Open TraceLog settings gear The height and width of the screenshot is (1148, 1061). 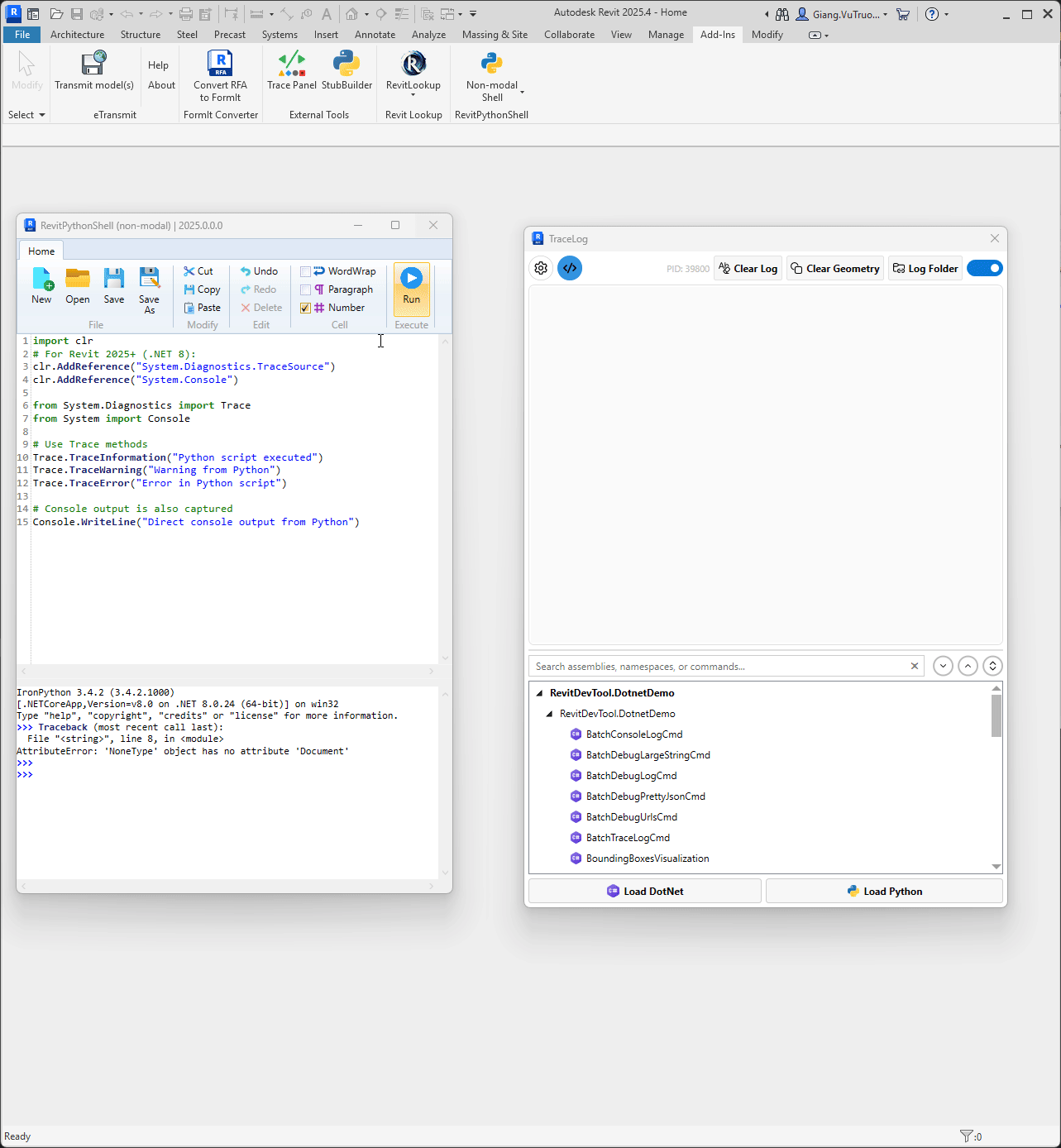(x=541, y=268)
